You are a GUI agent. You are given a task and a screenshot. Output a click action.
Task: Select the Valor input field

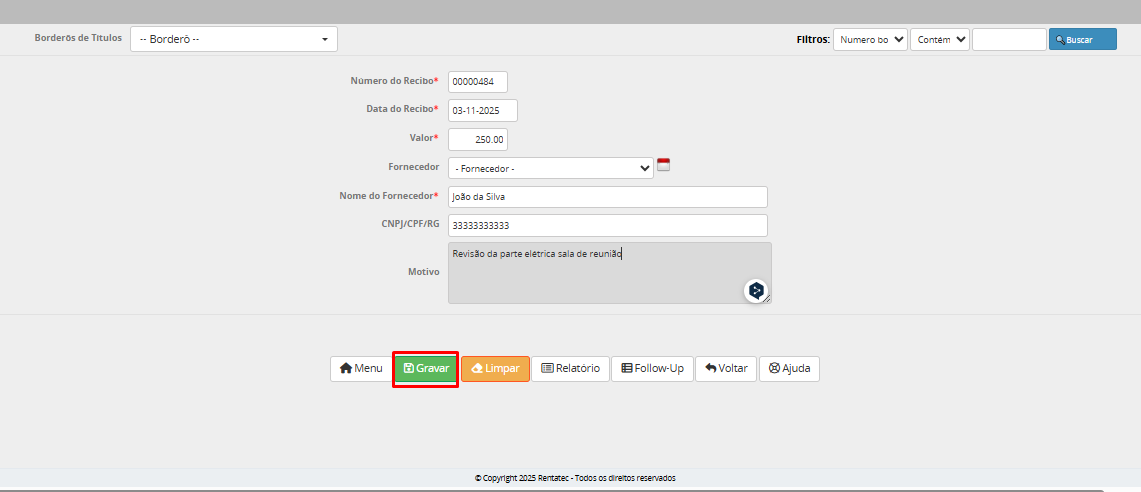(x=478, y=139)
